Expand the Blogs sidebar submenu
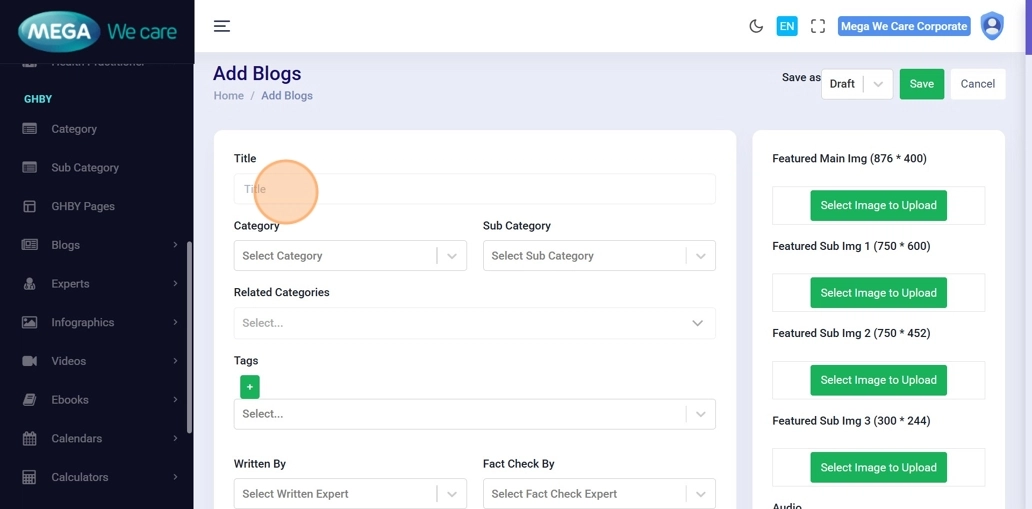 pos(175,245)
